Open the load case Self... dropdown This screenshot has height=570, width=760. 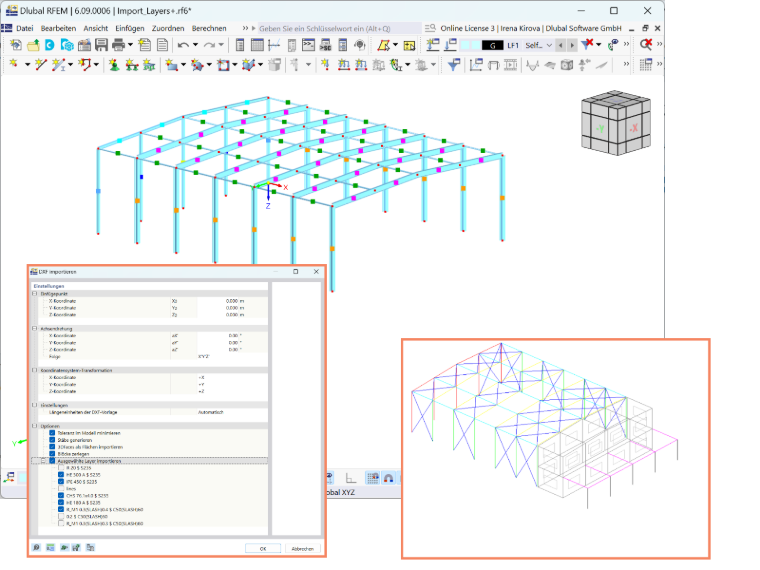click(549, 45)
